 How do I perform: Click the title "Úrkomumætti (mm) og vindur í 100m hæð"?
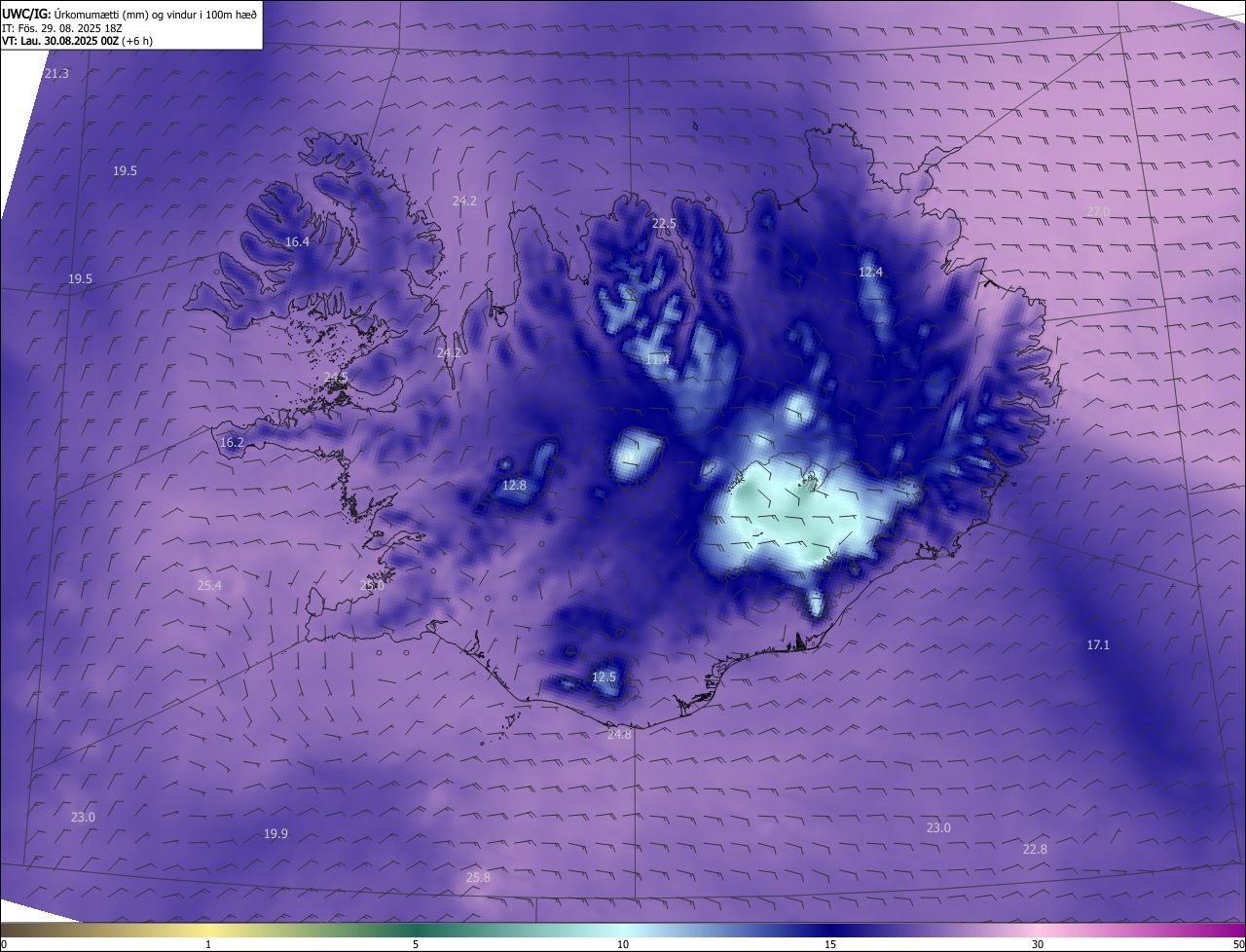pyautogui.click(x=155, y=14)
